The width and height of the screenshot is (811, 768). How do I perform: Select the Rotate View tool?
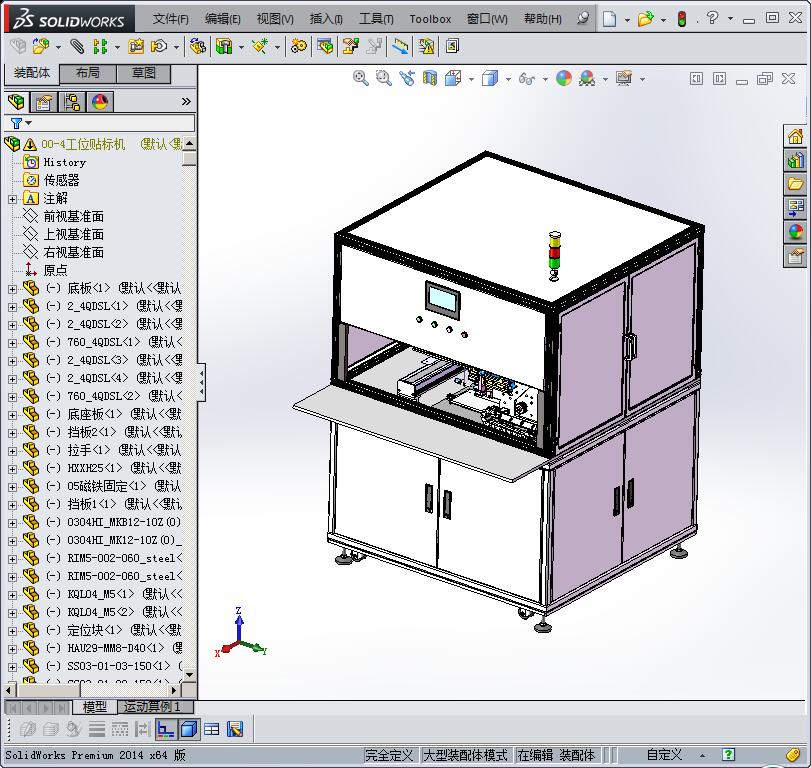coord(407,78)
